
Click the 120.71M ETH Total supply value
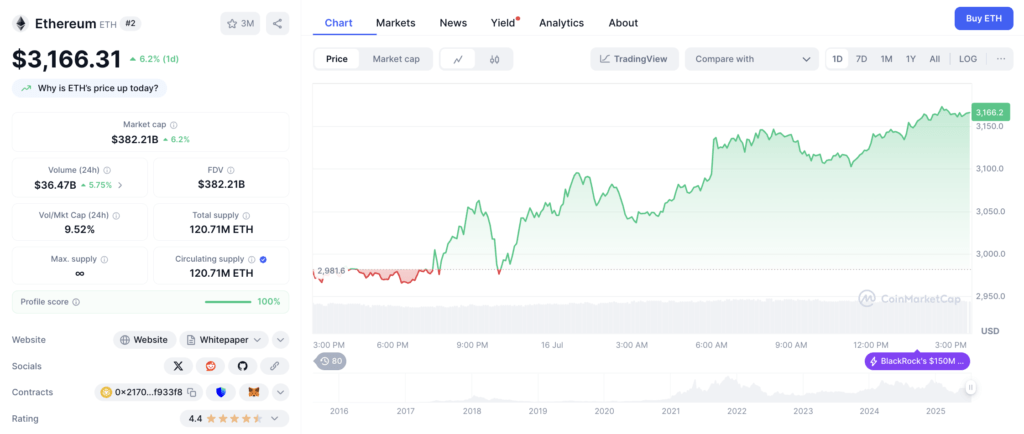click(221, 229)
